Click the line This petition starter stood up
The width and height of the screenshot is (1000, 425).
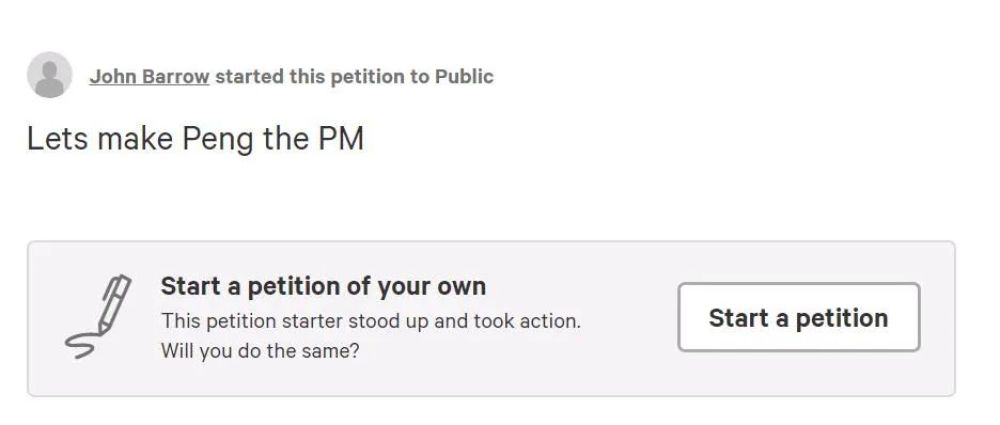370,322
